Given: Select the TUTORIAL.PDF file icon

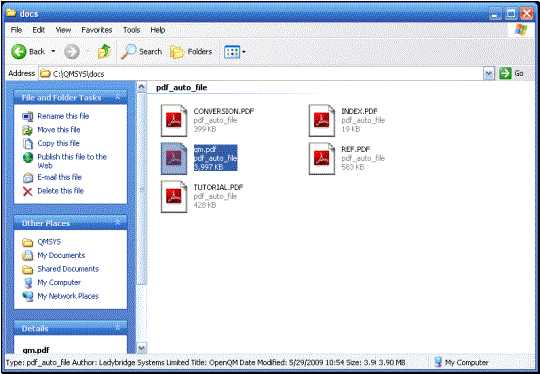Looking at the screenshot, I should click(174, 196).
